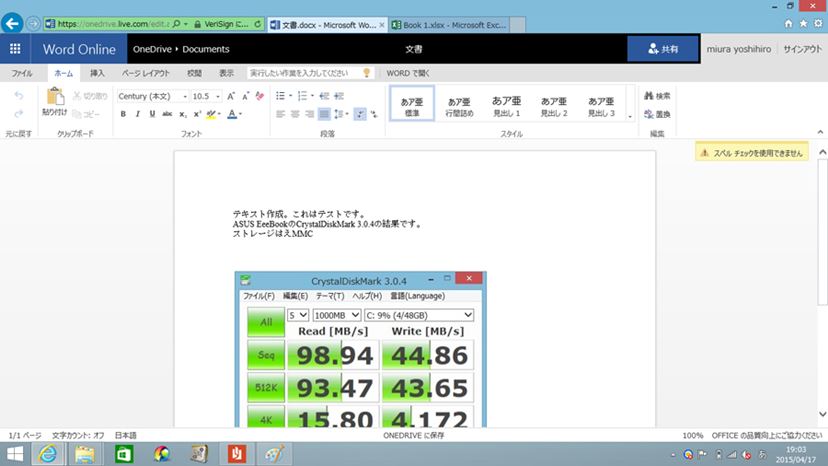Open the numbered list dropdown arrow

pyautogui.click(x=313, y=96)
